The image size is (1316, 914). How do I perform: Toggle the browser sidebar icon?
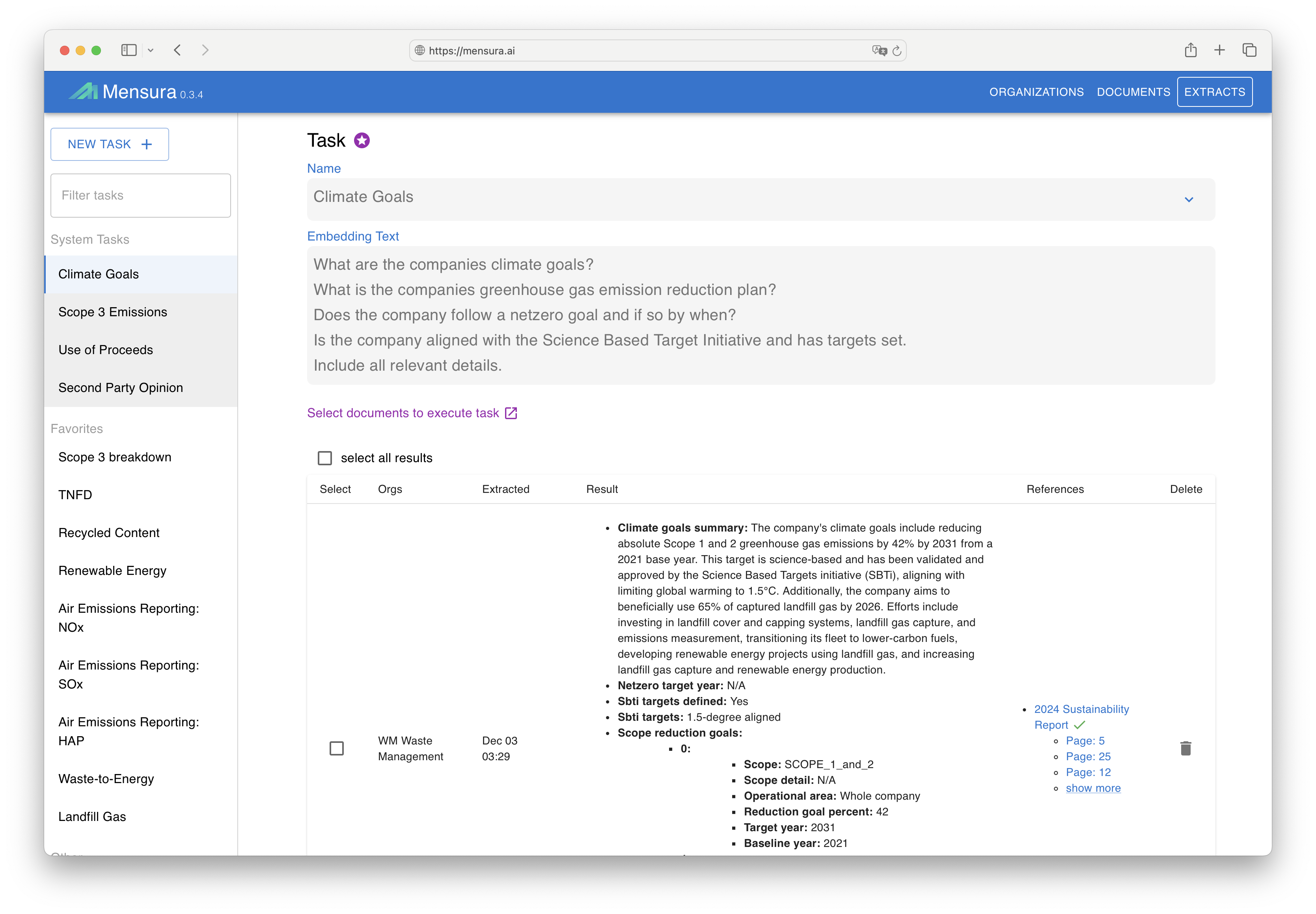129,50
